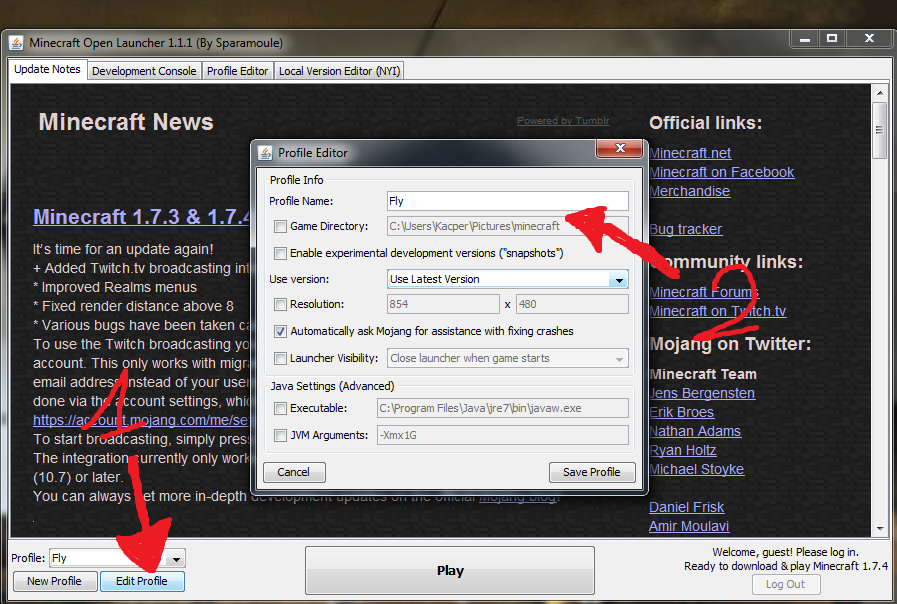Open the Profile Editor tab
Viewport: 897px width, 604px height.
[x=237, y=71]
